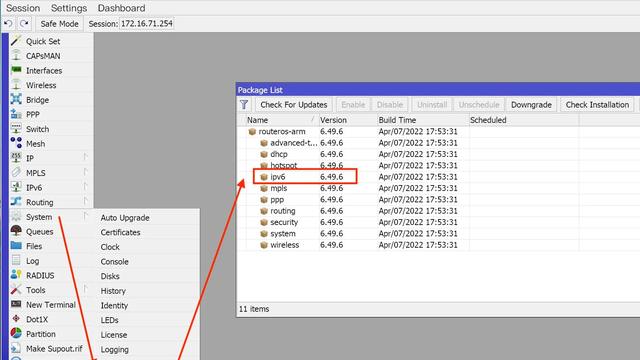This screenshot has width=640, height=360.
Task: Click the undo arrow icon
Action: point(9,24)
